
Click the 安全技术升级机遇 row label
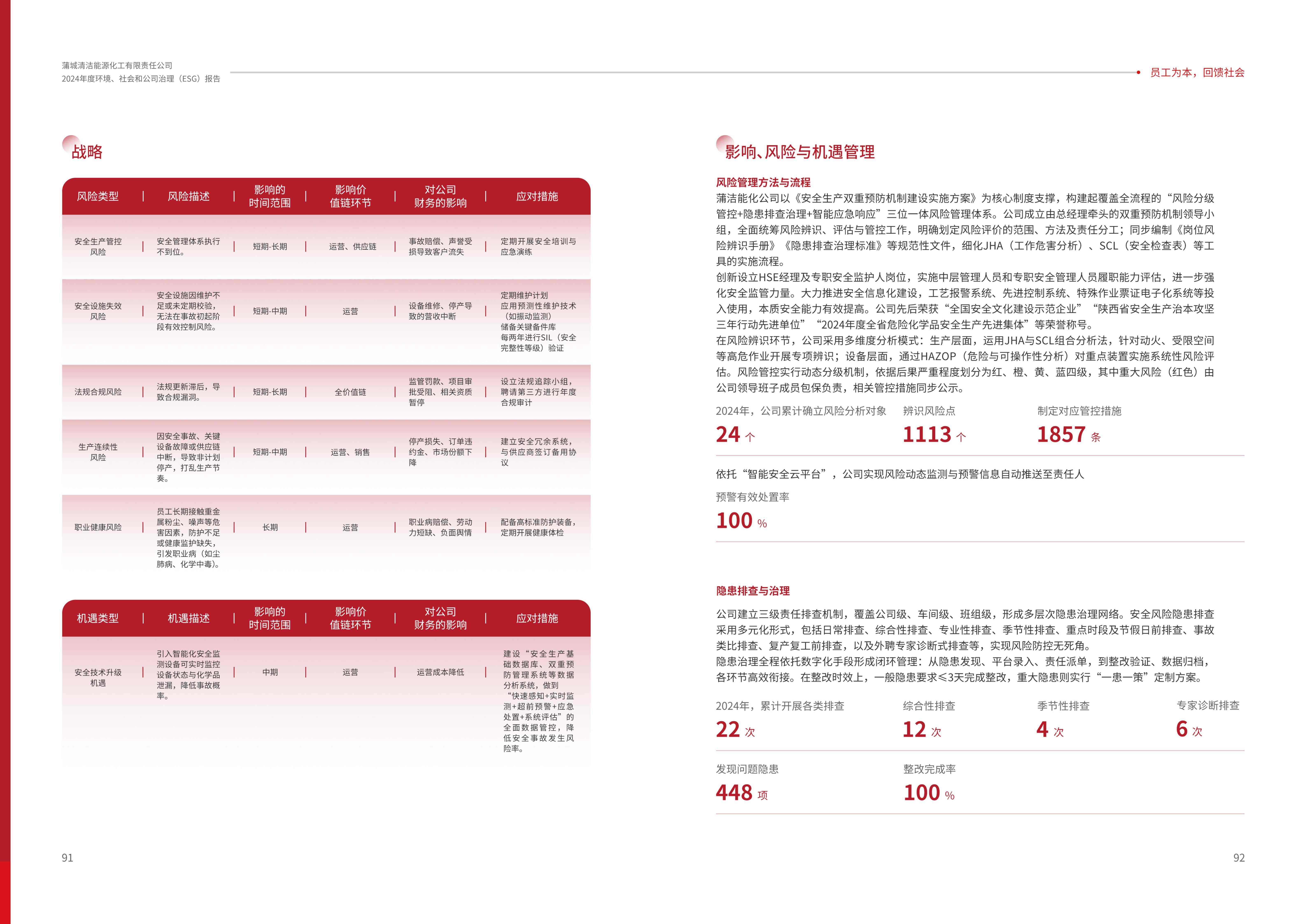[98, 677]
